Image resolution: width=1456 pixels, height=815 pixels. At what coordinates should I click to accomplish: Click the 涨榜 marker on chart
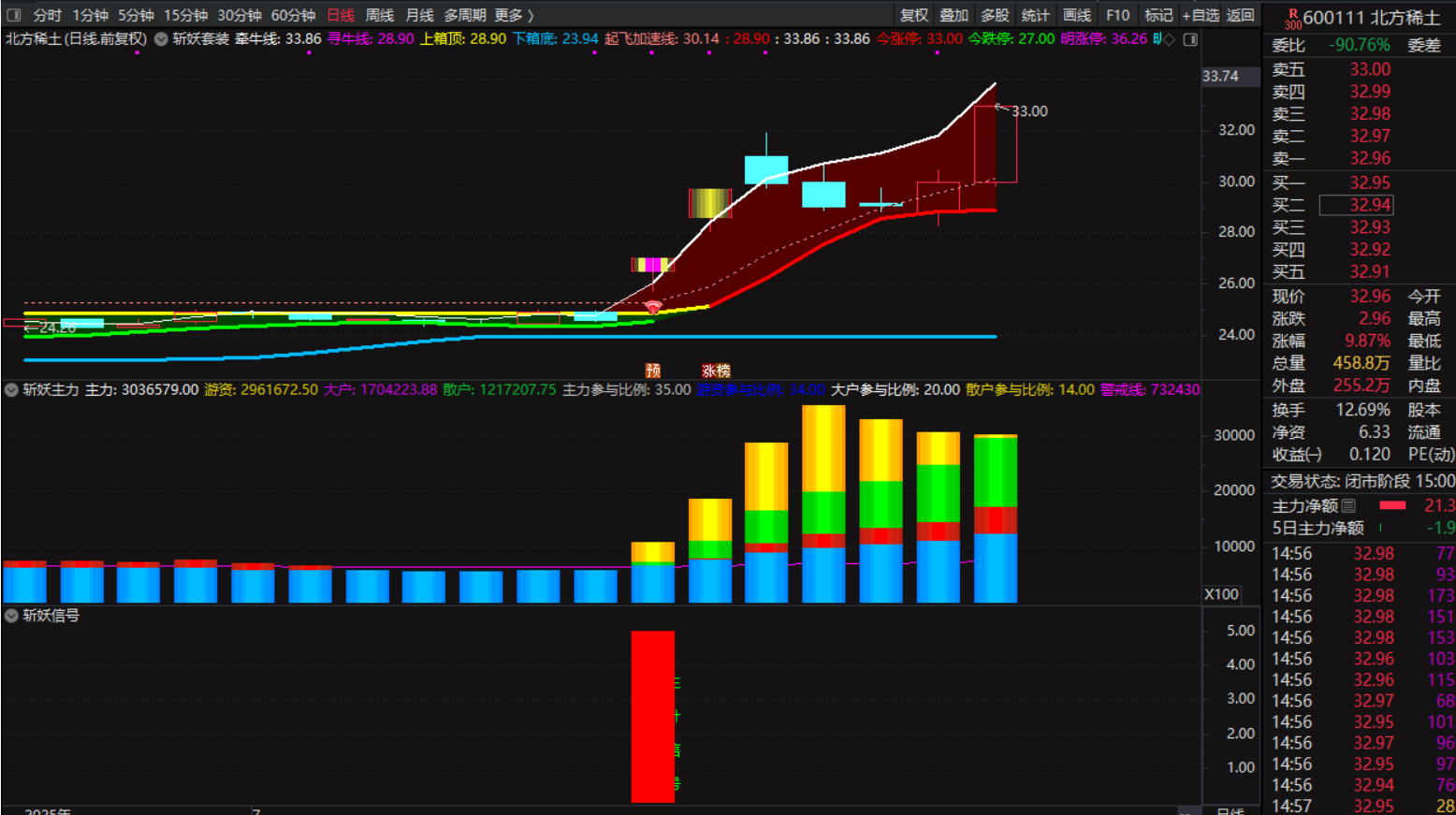[x=716, y=371]
